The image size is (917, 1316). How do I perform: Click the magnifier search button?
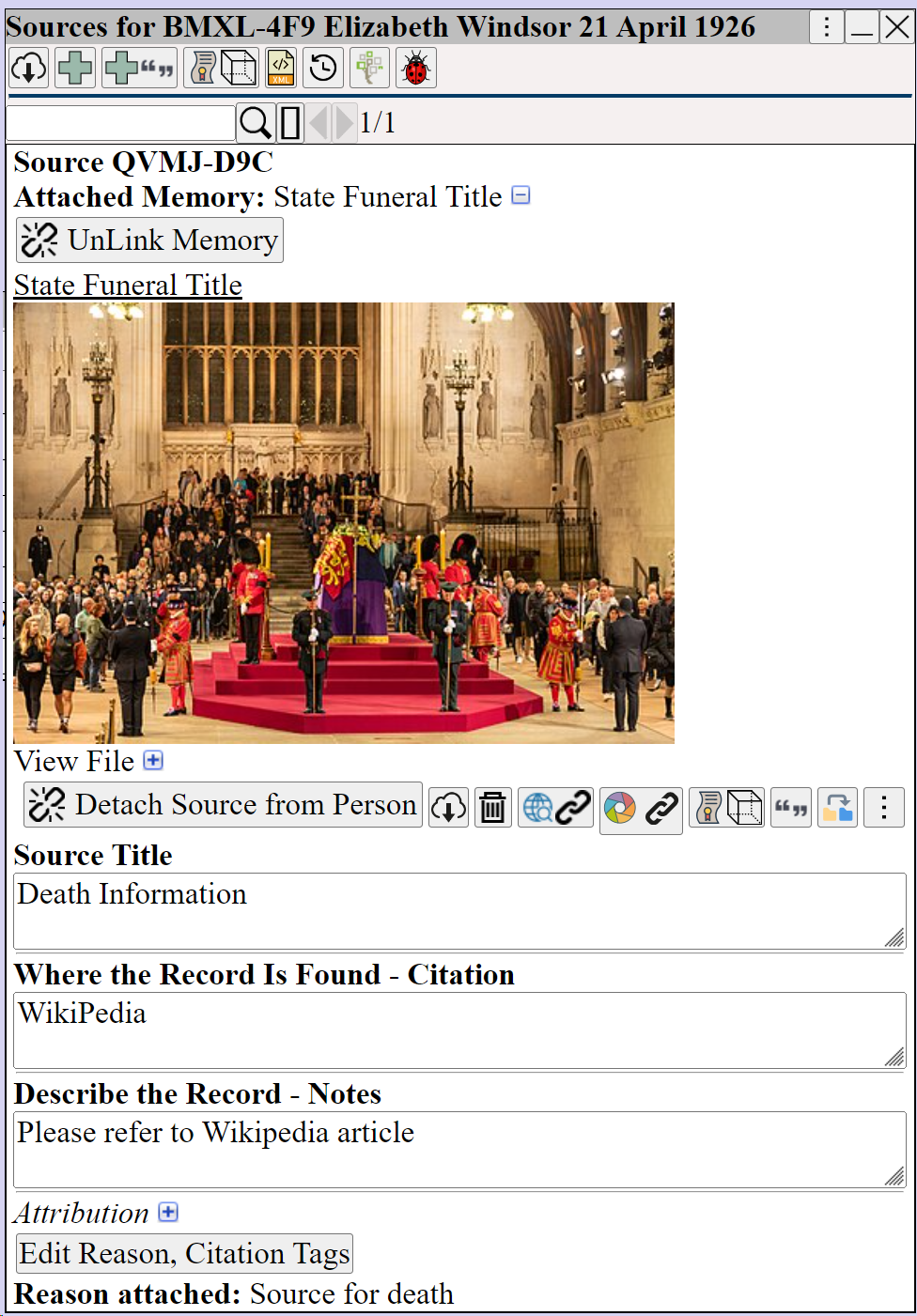pyautogui.click(x=256, y=123)
